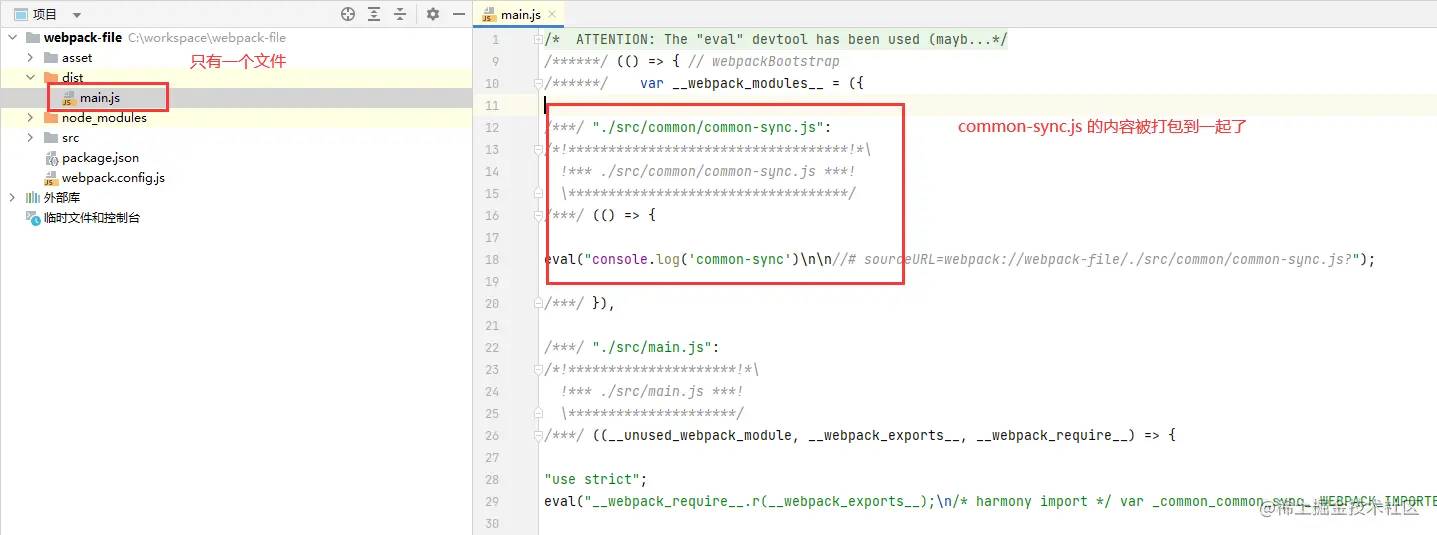1437x535 pixels.
Task: Click !*** ./src/common/common-sync.js comment line 14
Action: tap(708, 172)
